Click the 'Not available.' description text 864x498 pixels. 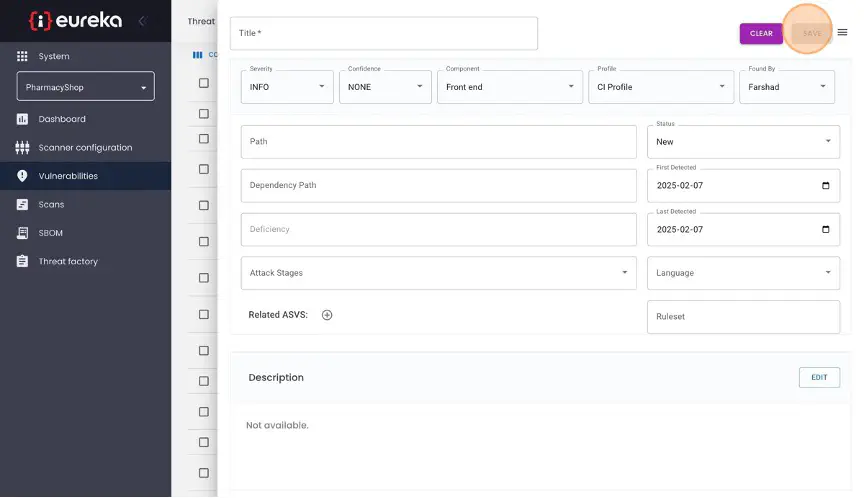click(277, 425)
